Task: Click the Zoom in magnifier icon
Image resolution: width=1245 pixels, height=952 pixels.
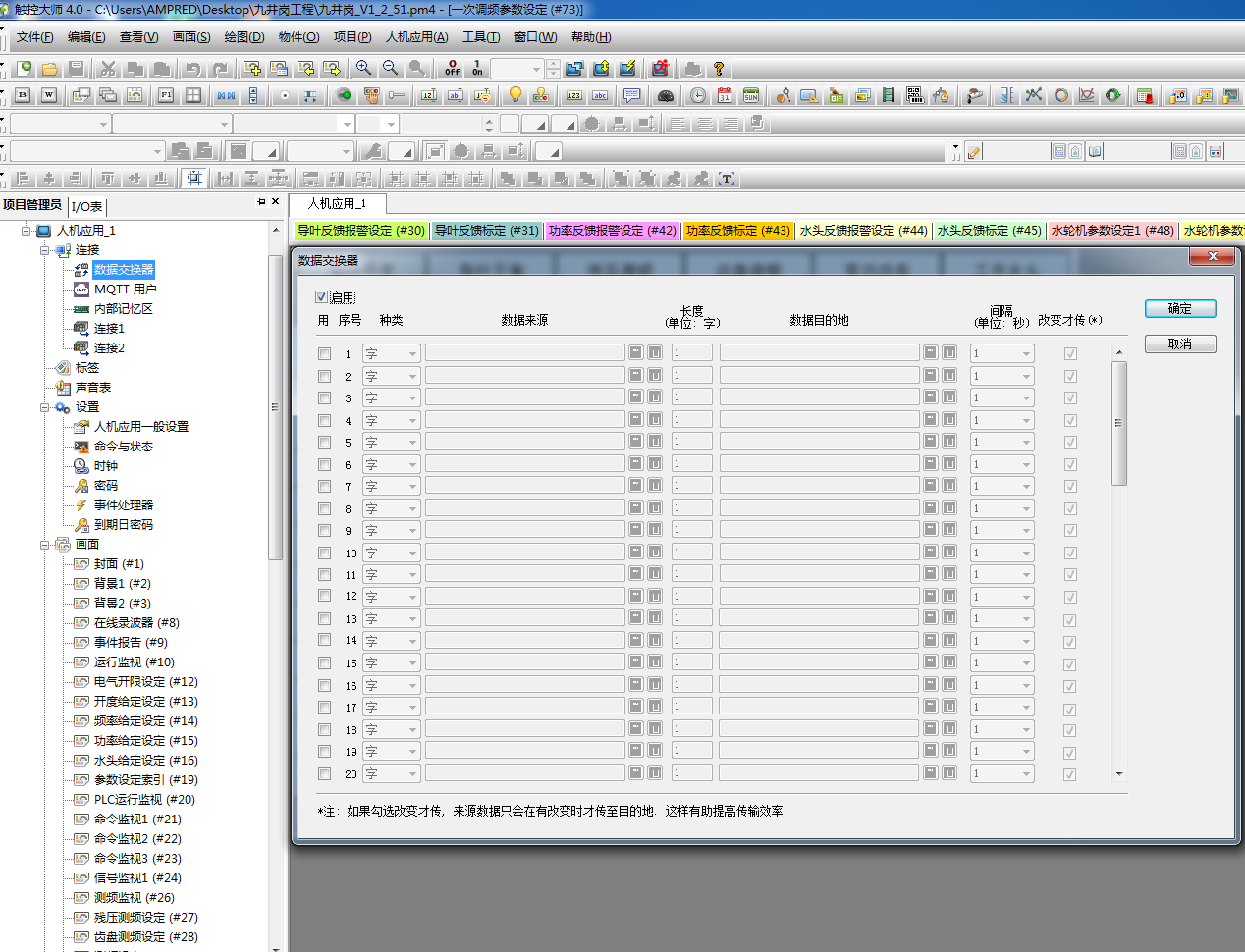Action: pyautogui.click(x=364, y=69)
